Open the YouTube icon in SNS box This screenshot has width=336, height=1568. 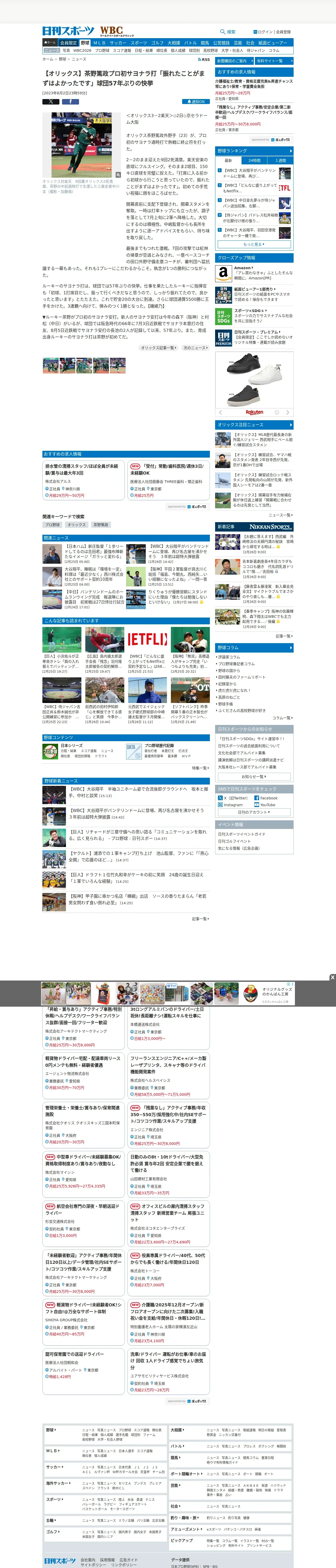point(256,804)
